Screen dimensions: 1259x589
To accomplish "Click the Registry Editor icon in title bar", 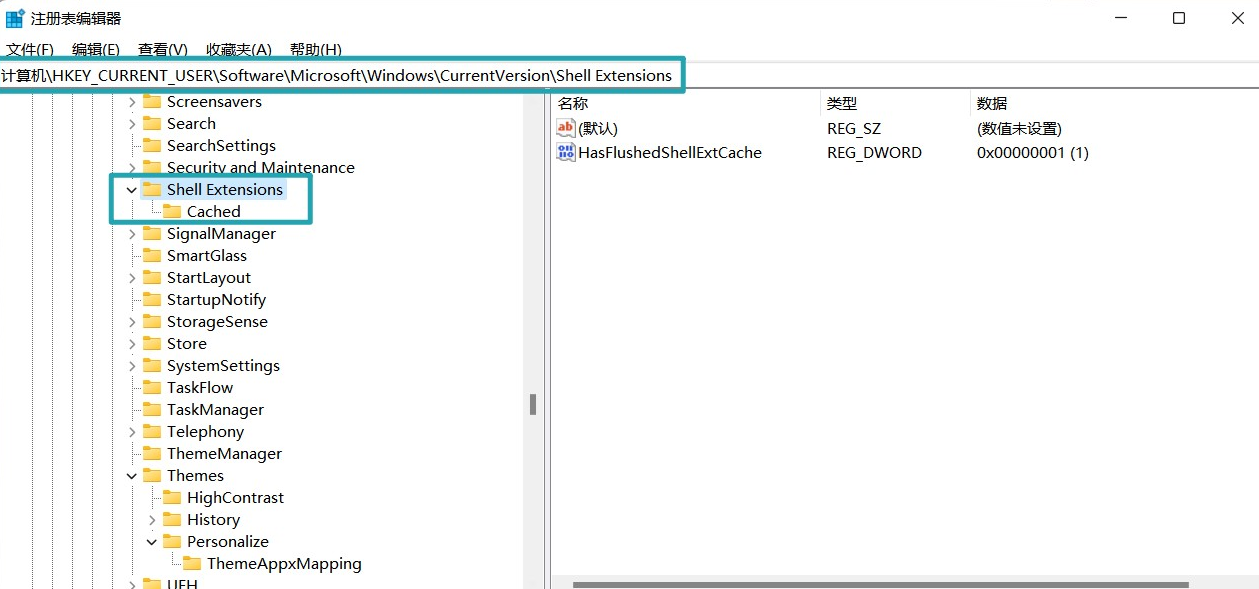I will pyautogui.click(x=12, y=17).
